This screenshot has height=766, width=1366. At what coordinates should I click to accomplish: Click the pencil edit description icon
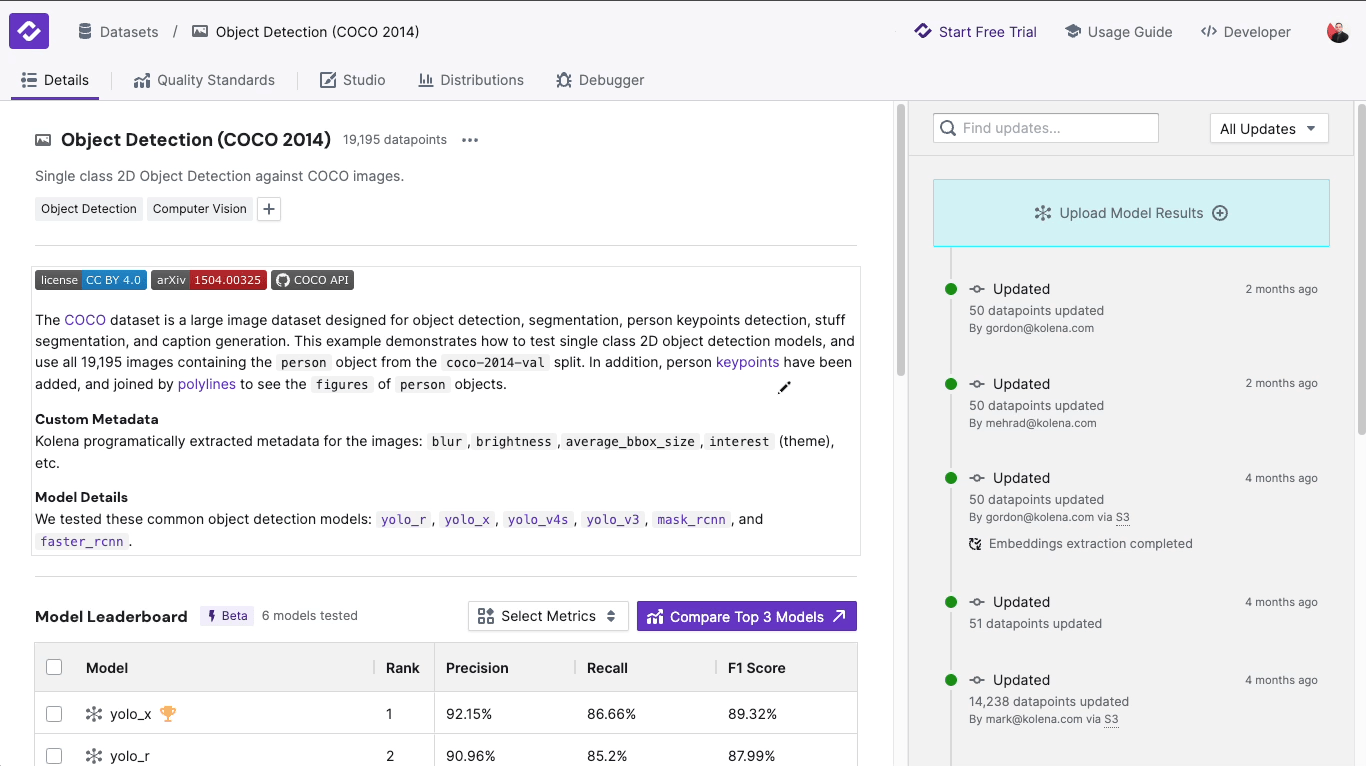coord(784,388)
